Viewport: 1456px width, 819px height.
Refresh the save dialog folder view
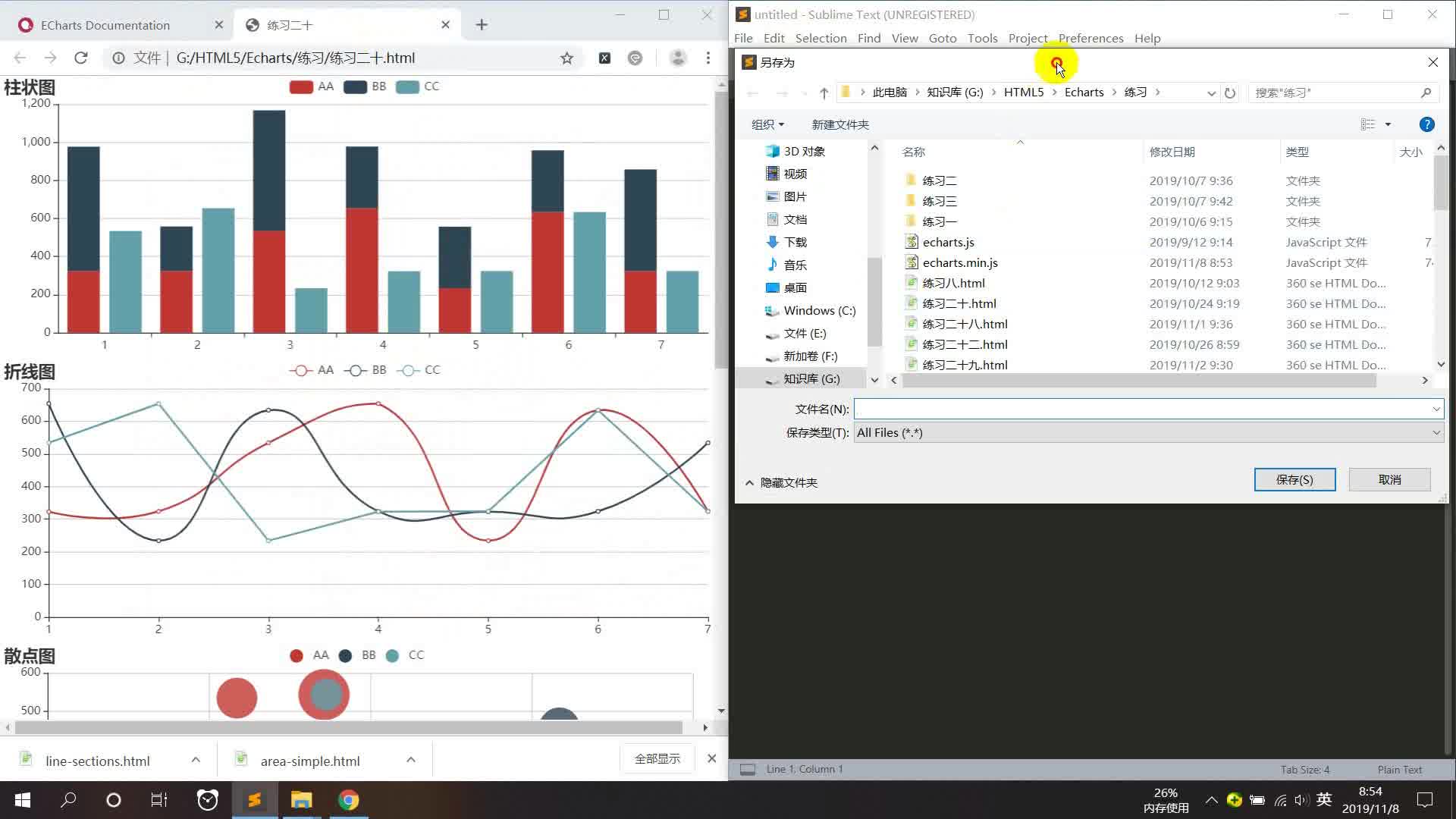click(x=1230, y=93)
